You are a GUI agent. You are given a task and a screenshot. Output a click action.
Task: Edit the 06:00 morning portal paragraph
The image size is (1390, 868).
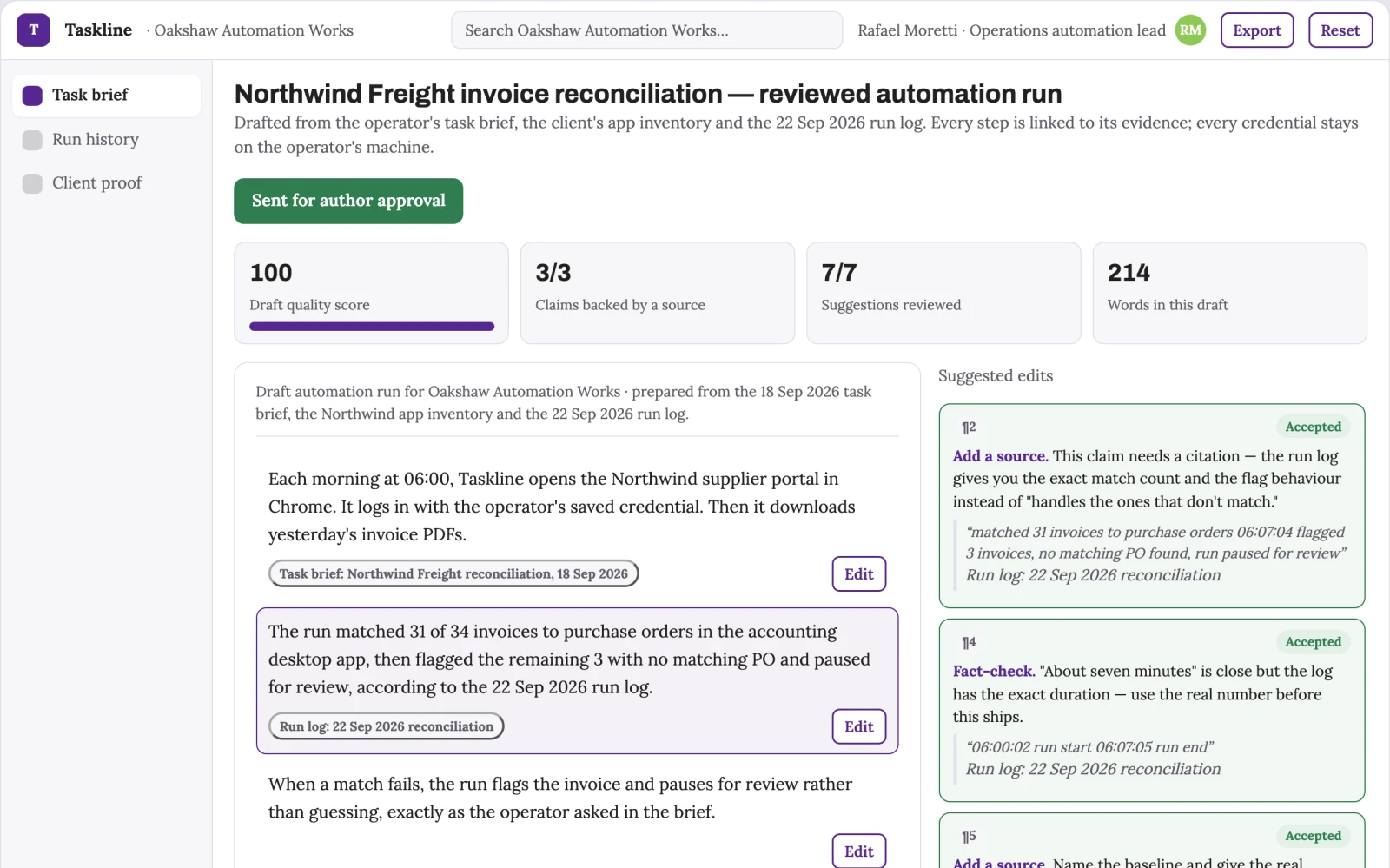tap(859, 574)
